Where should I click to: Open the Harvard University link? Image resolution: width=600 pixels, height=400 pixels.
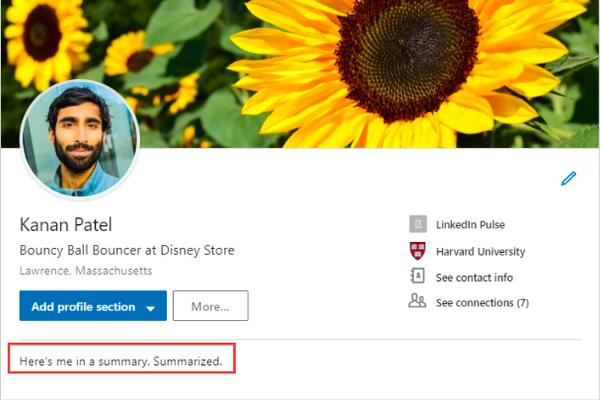480,251
